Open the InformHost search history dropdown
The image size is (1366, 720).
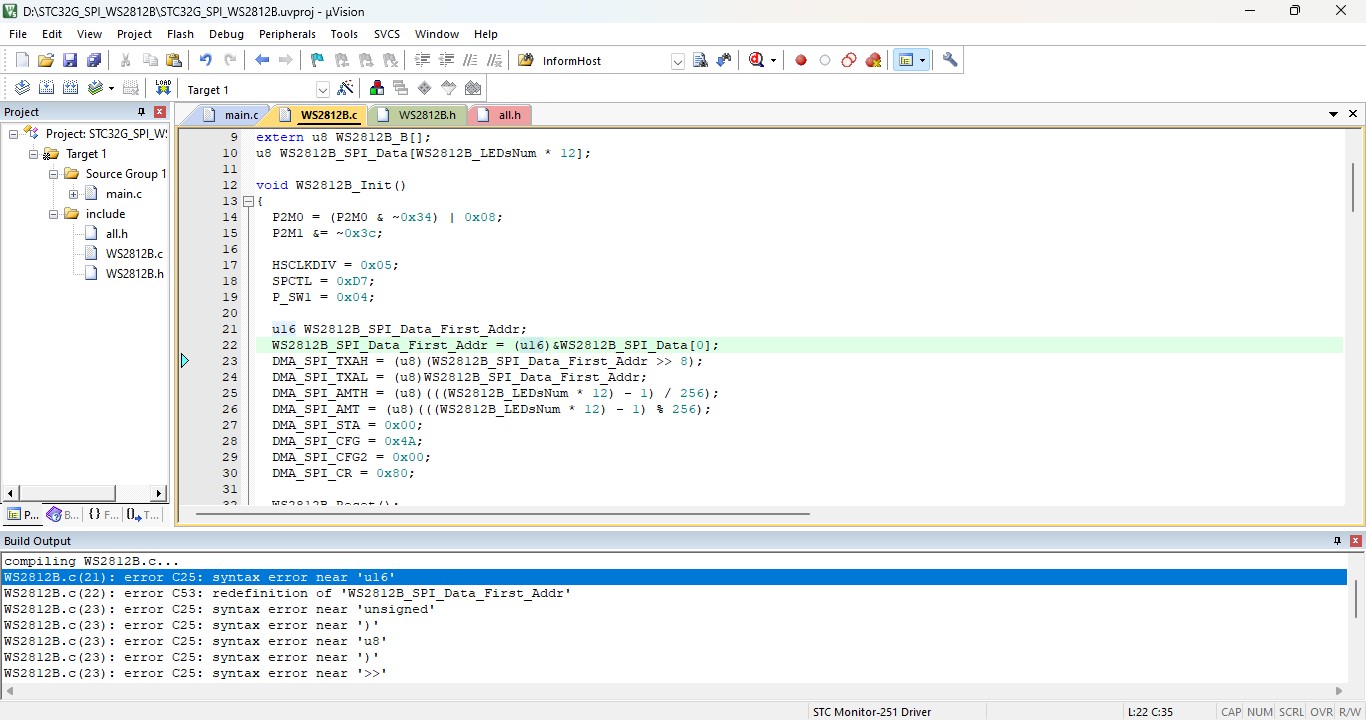677,61
